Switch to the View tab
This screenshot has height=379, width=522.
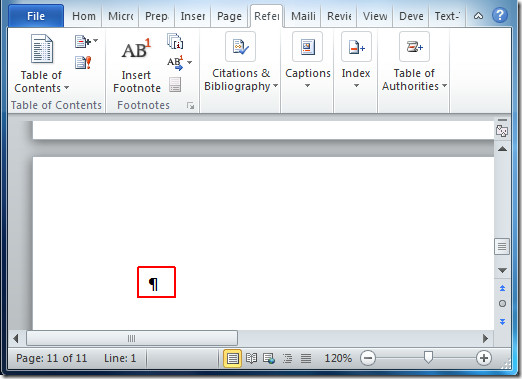pyautogui.click(x=375, y=16)
